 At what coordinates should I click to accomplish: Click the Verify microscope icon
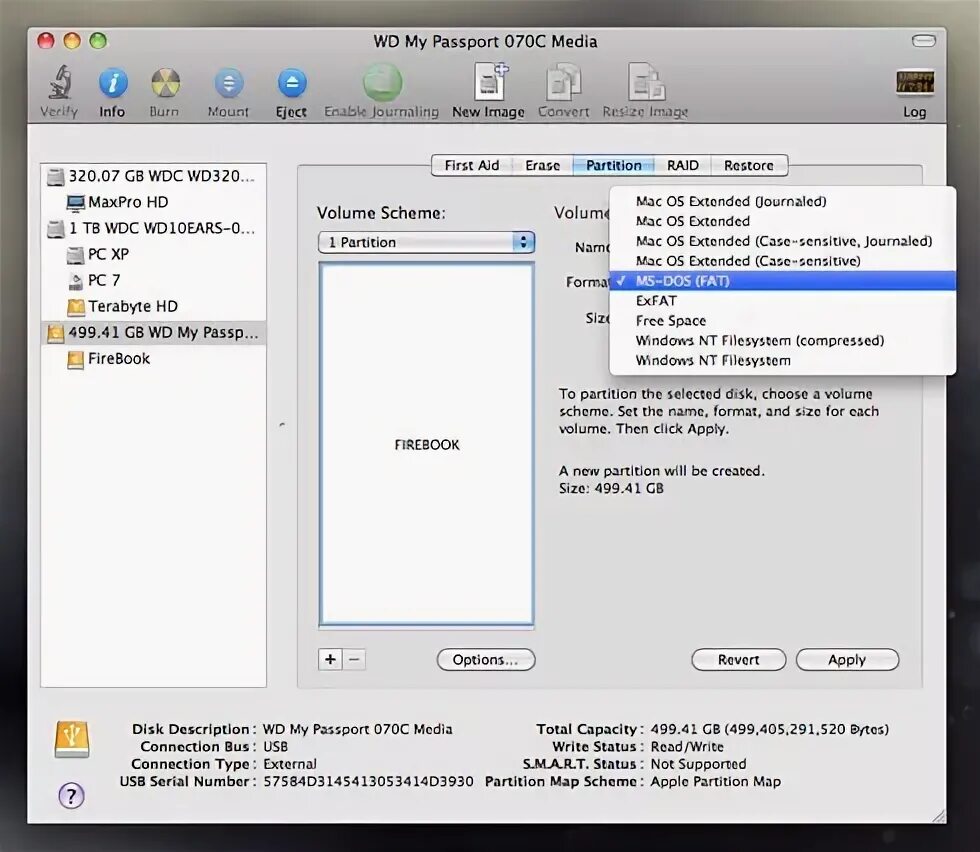click(59, 83)
